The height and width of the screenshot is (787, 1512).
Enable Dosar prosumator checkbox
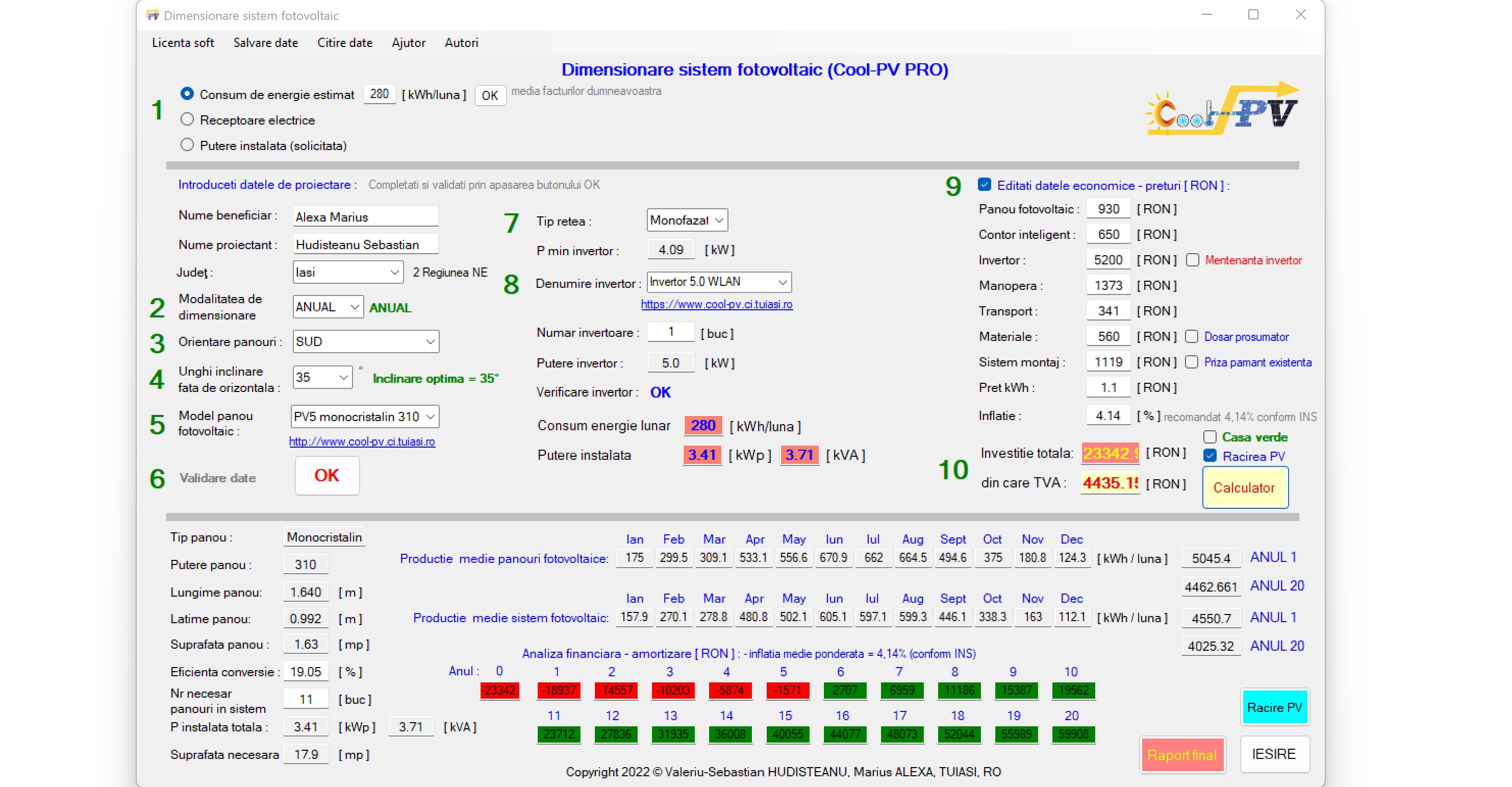(1191, 336)
